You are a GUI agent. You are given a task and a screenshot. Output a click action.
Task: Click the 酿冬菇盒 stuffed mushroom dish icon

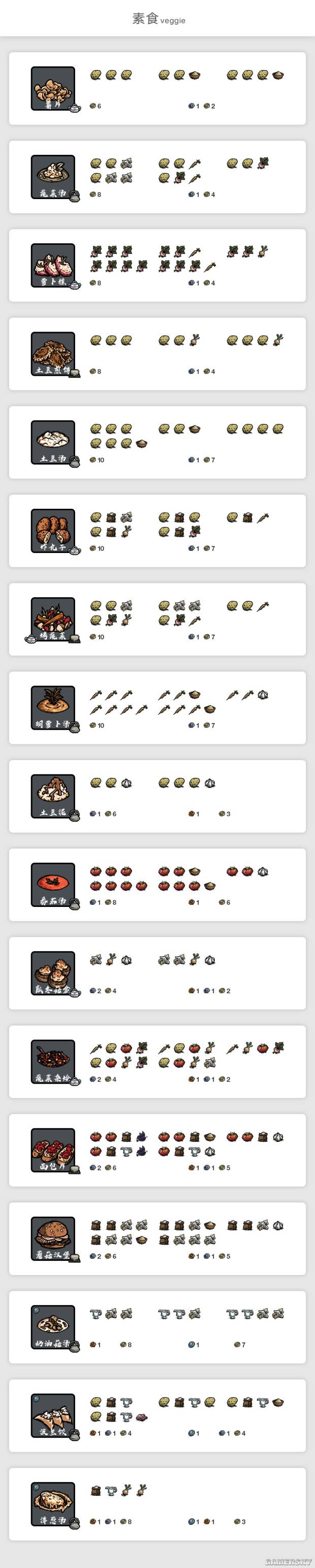53,973
